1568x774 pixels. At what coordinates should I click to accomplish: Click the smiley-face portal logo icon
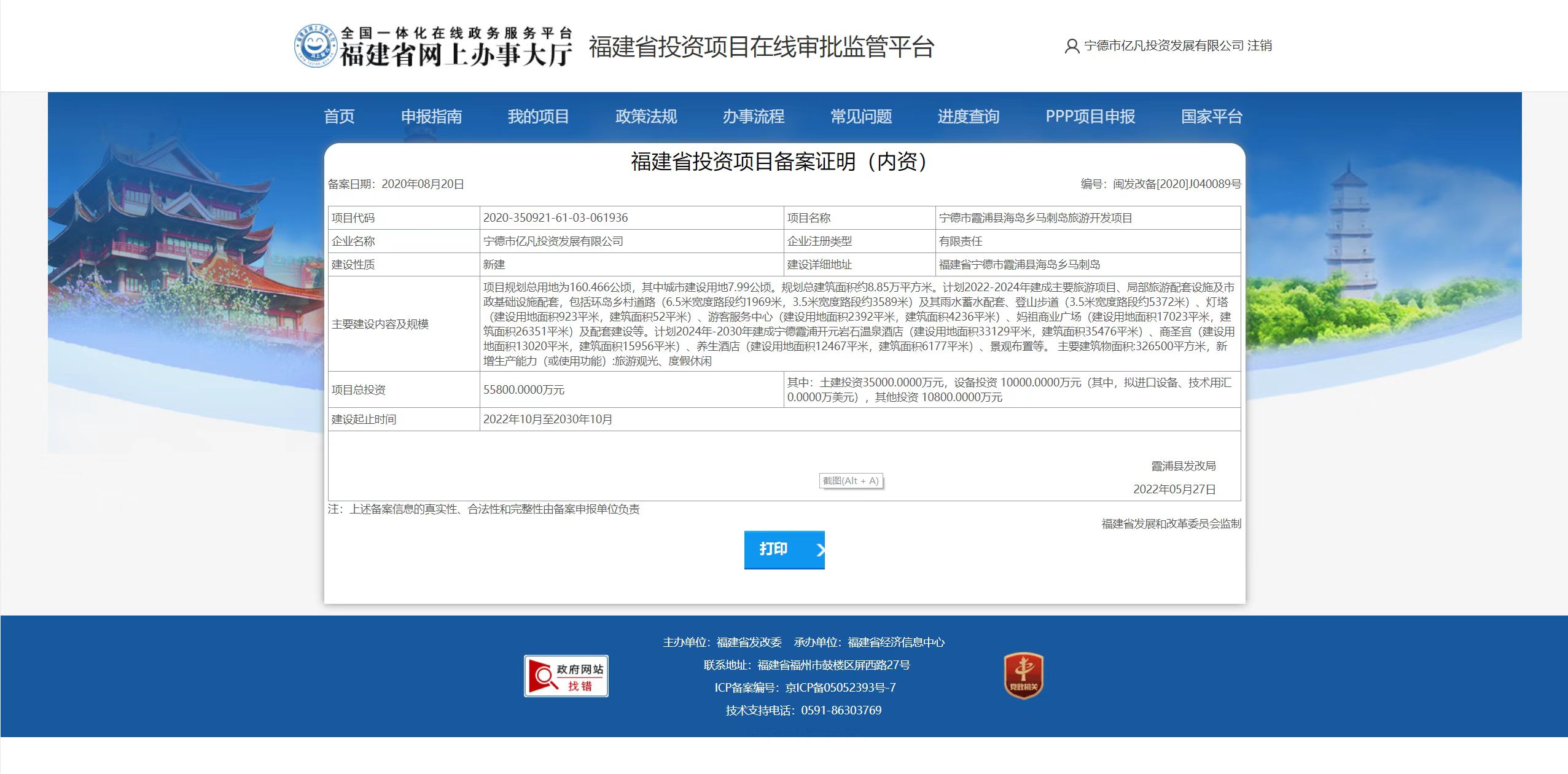coord(316,46)
